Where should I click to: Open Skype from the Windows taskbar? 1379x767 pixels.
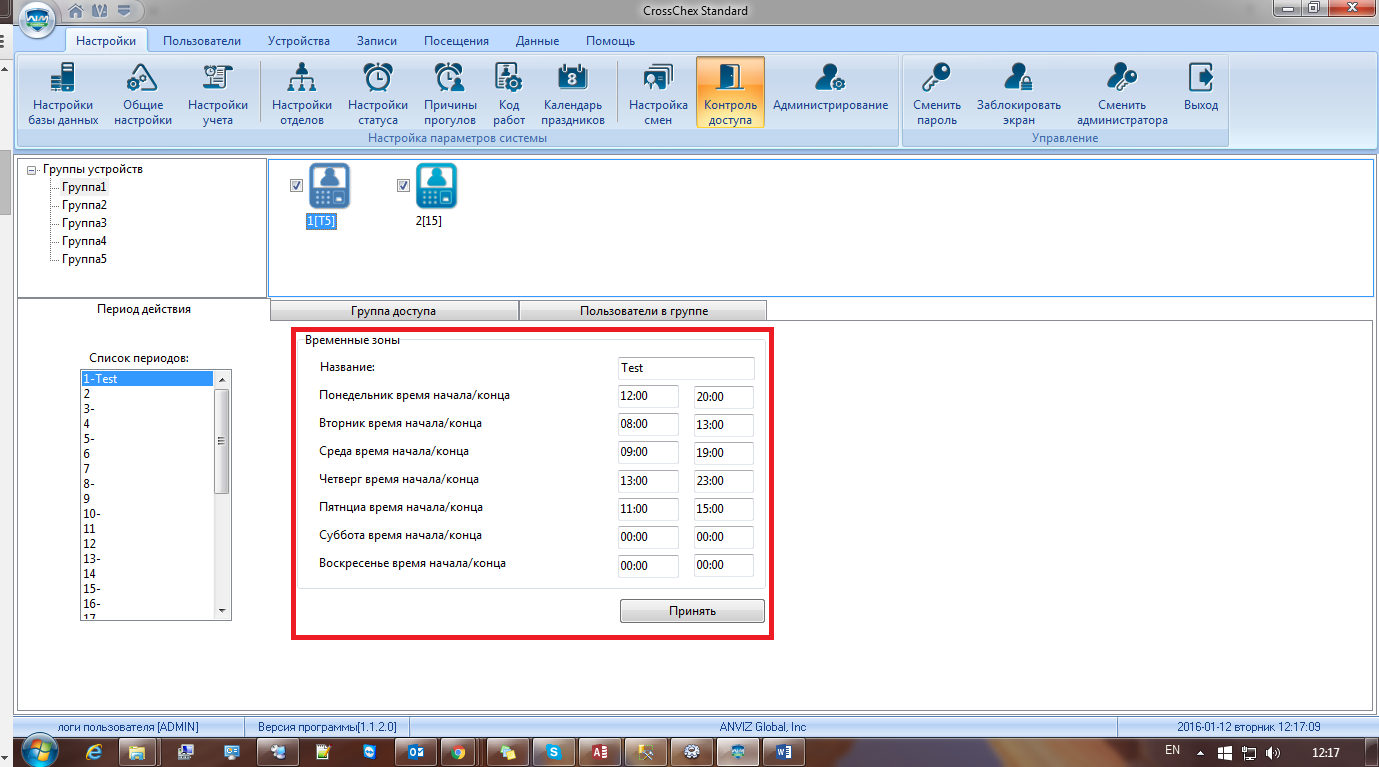pyautogui.click(x=554, y=751)
